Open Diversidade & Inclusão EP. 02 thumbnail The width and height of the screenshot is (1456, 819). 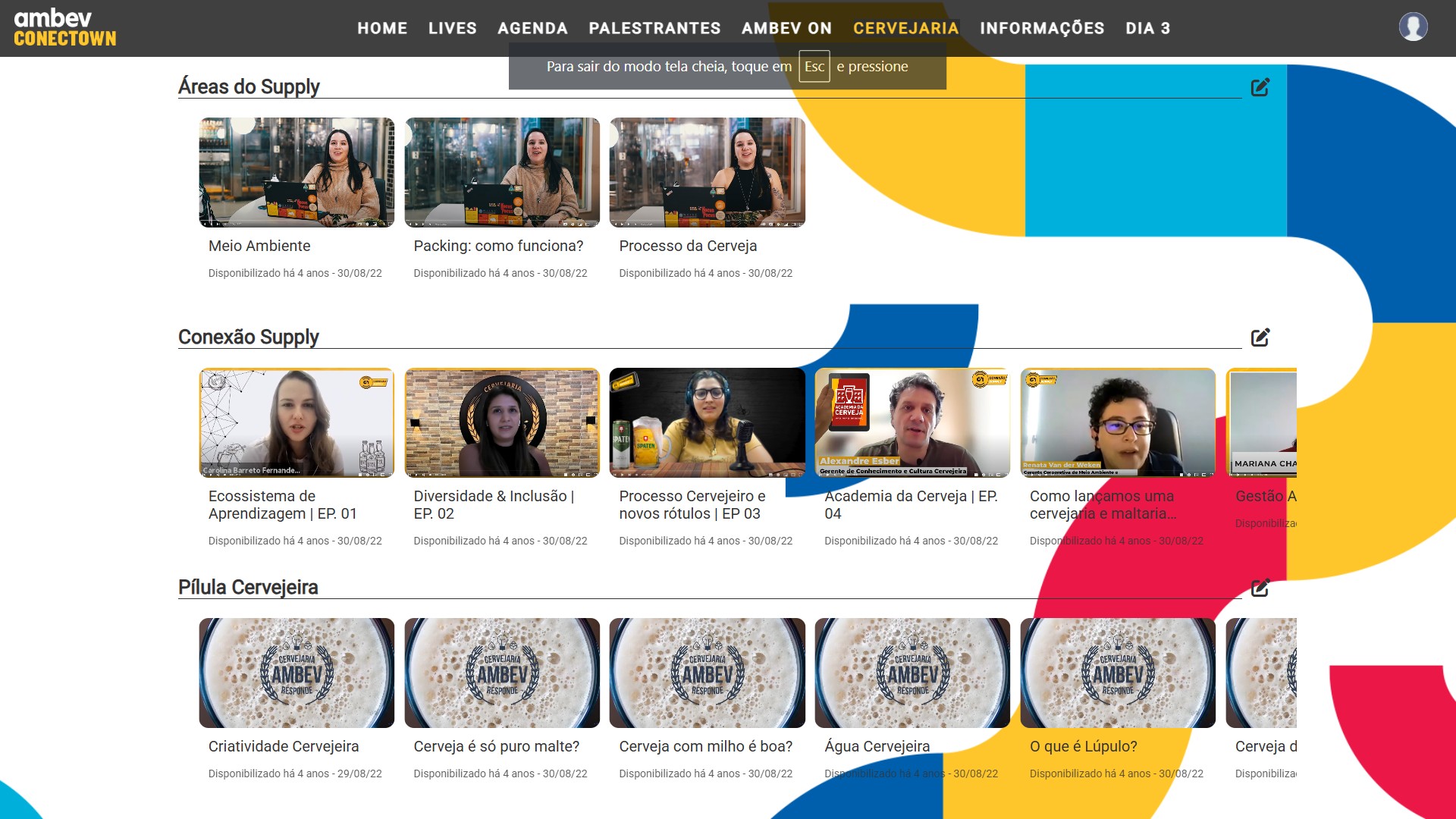(x=502, y=422)
